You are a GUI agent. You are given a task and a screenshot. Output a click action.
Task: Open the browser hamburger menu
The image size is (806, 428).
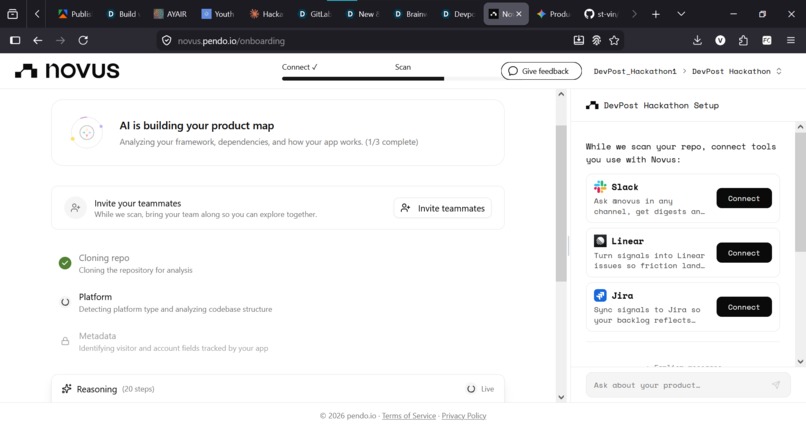point(791,40)
